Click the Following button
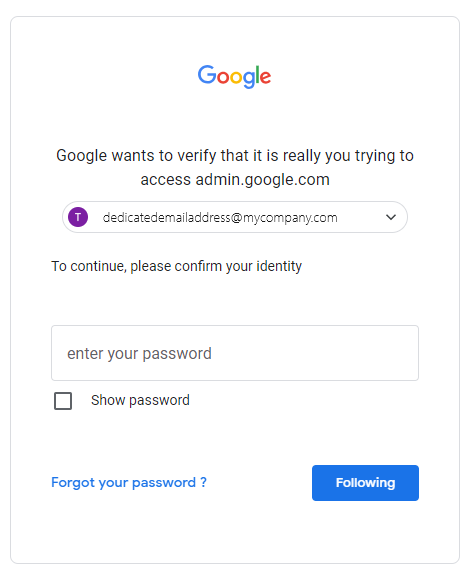Viewport: 468px width, 573px height. pos(365,483)
